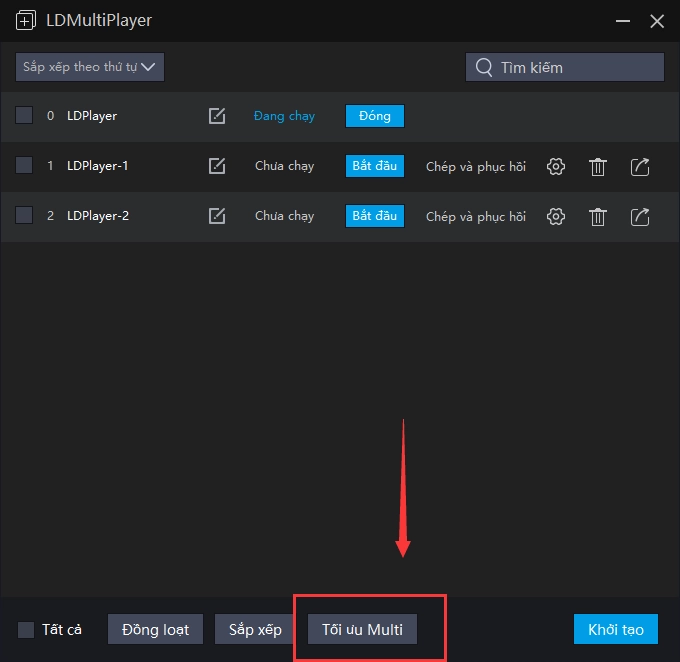Click the edit icon for LDPlayer-2

(217, 216)
